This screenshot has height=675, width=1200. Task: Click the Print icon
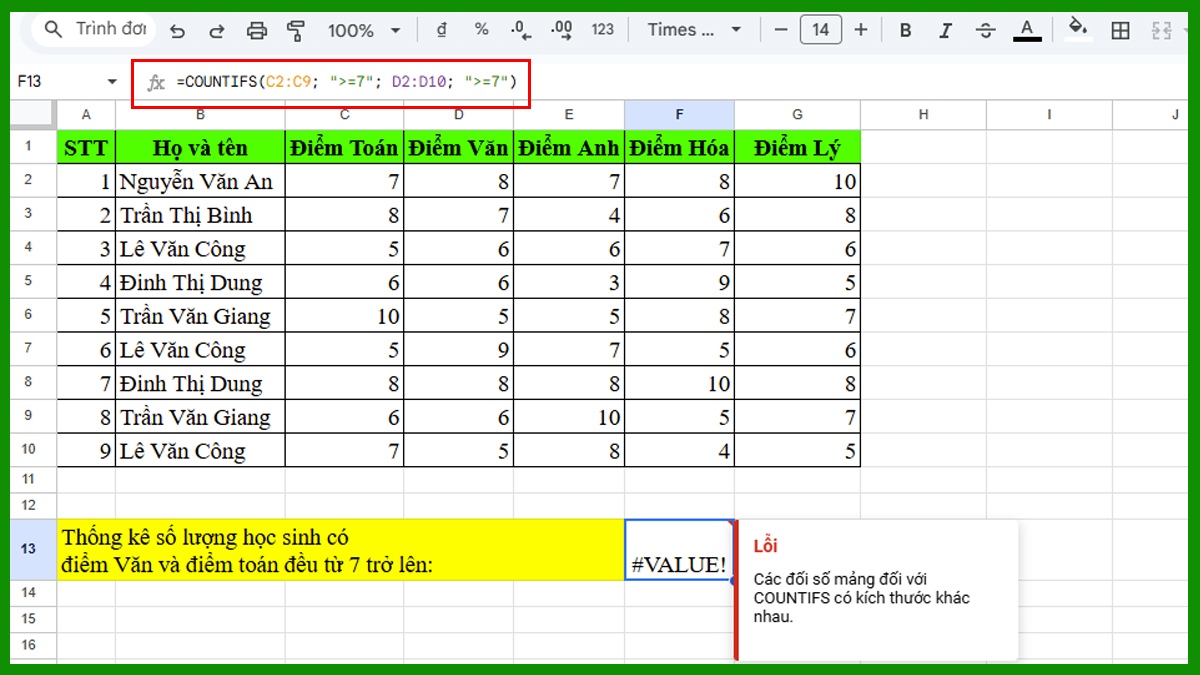tap(257, 30)
